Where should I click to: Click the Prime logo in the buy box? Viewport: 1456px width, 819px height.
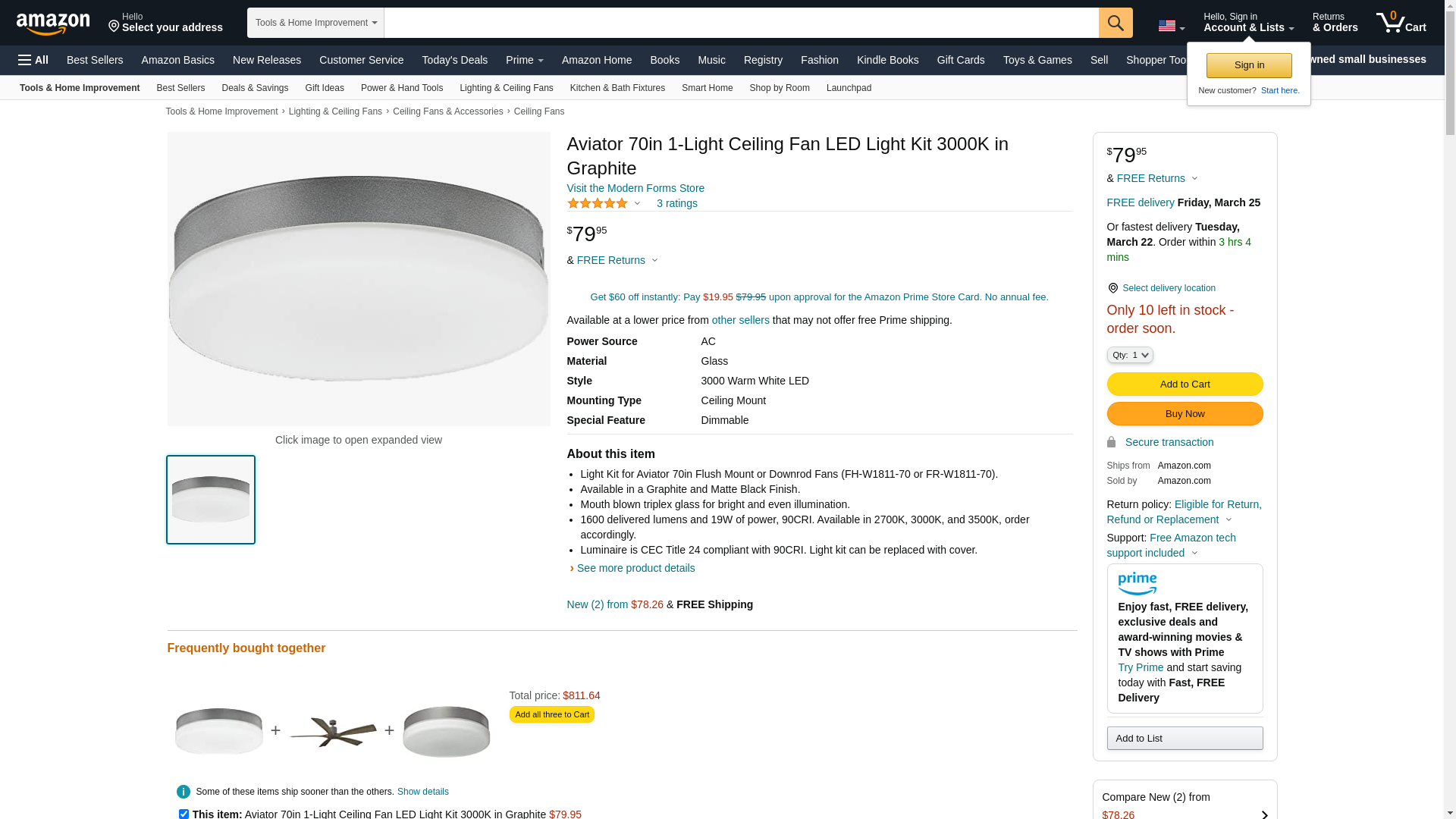click(1137, 583)
